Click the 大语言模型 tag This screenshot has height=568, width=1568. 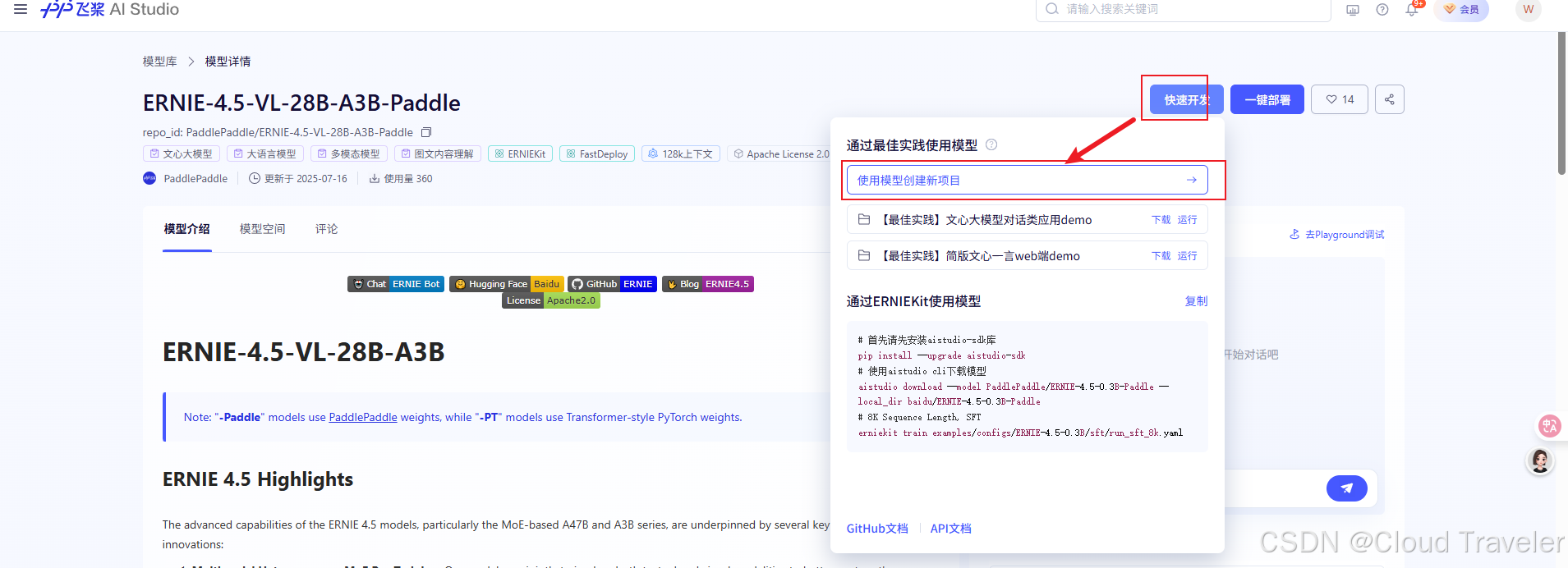pos(265,153)
